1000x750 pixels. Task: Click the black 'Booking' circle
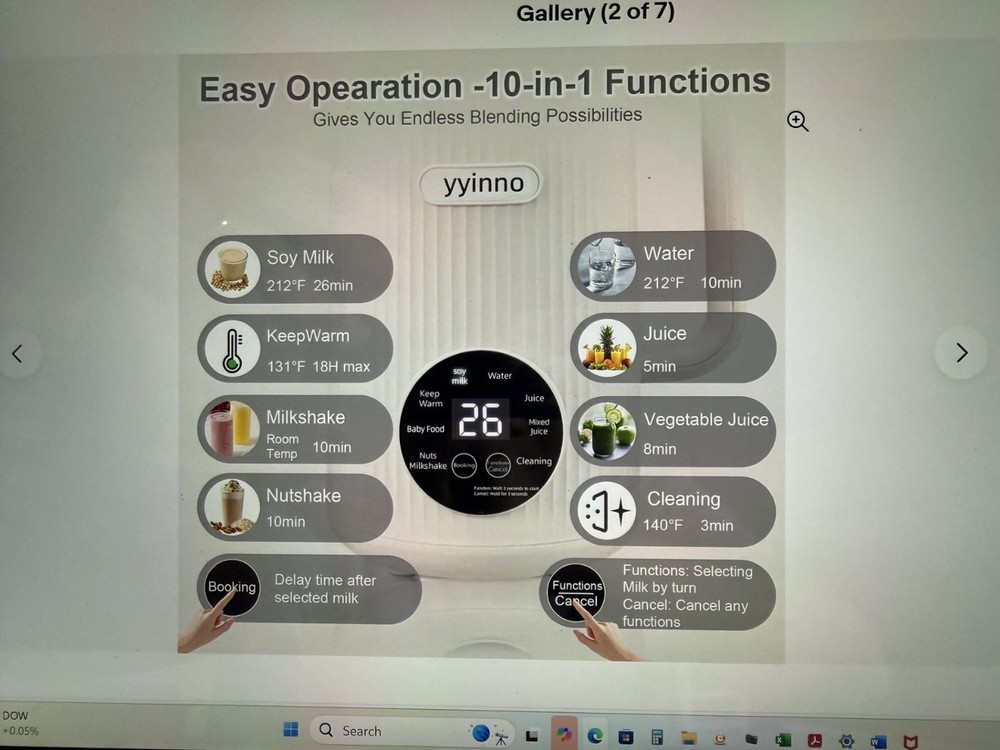[232, 587]
